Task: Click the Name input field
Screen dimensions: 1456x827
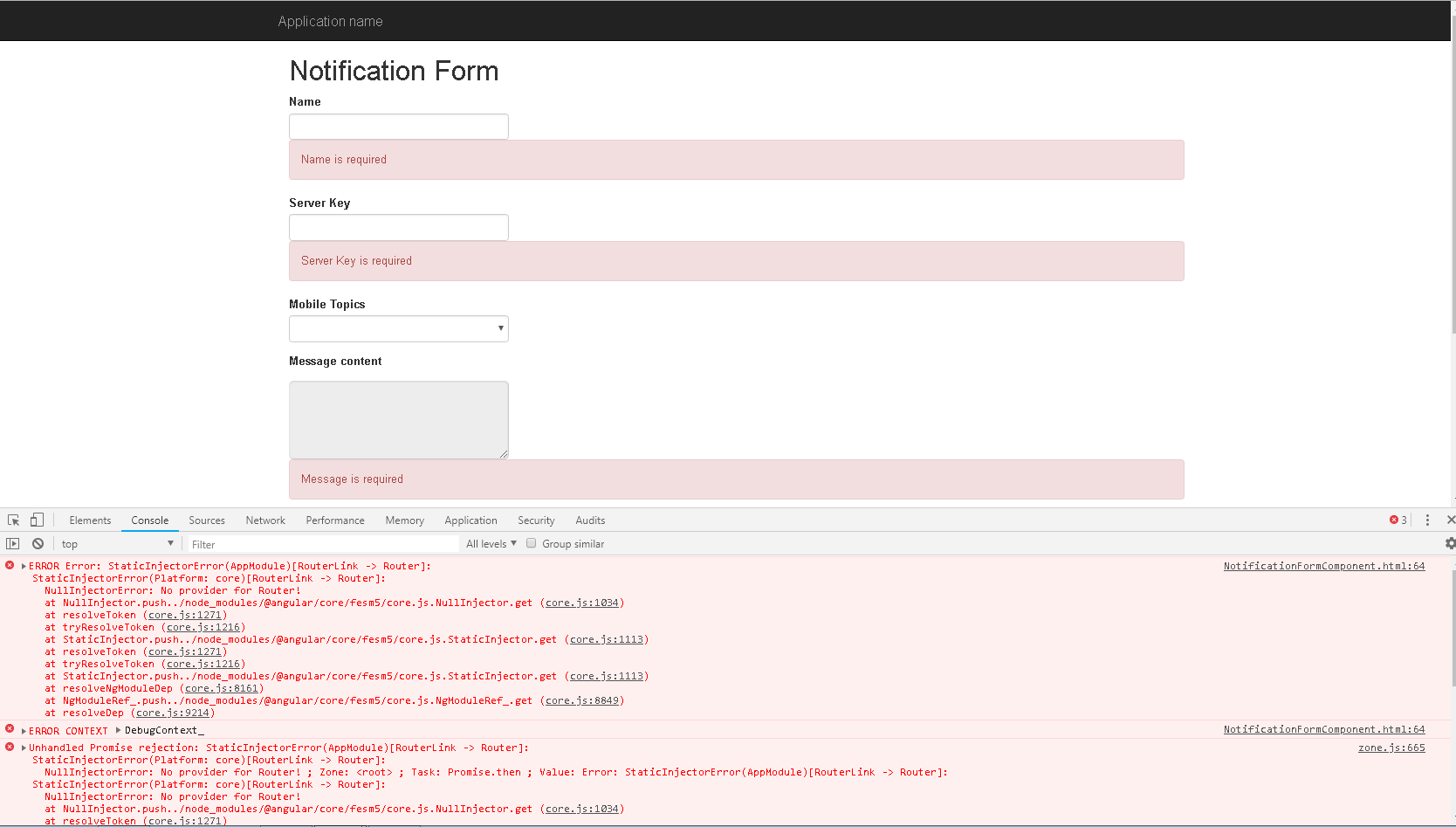Action: [x=398, y=126]
